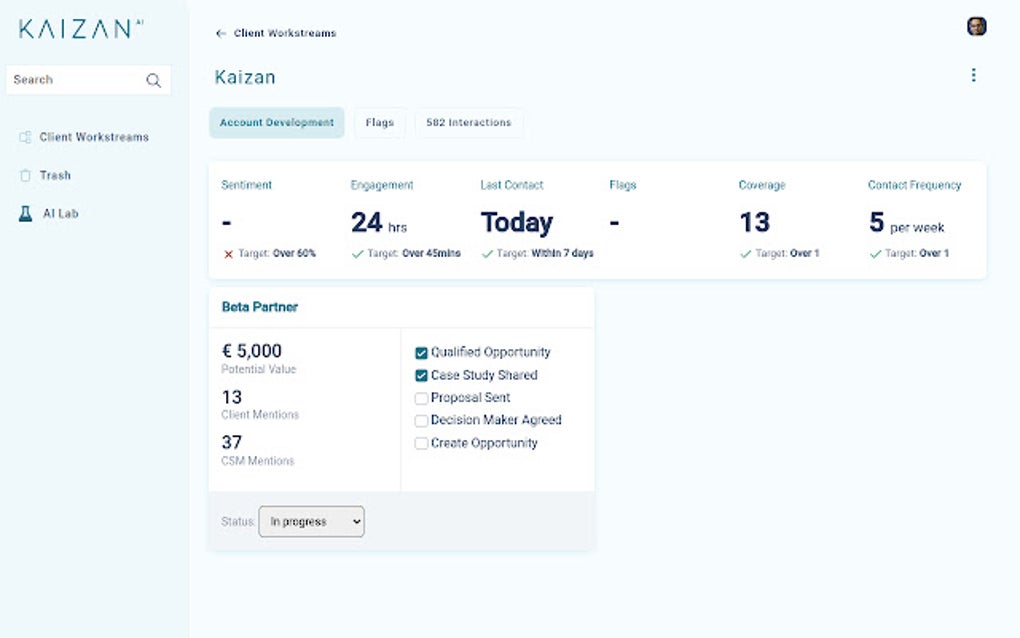This screenshot has height=638, width=1020.
Task: Select the Account Development tab
Action: click(x=276, y=122)
